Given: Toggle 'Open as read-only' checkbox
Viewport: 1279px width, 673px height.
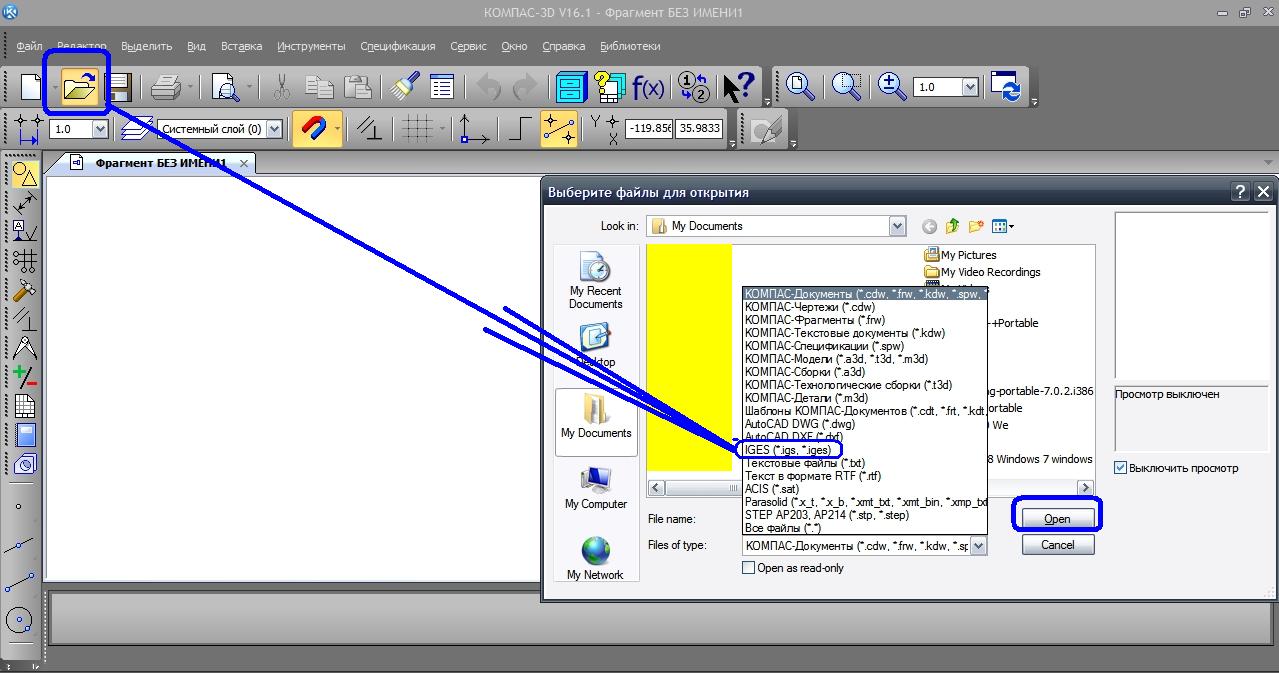Looking at the screenshot, I should [x=748, y=568].
